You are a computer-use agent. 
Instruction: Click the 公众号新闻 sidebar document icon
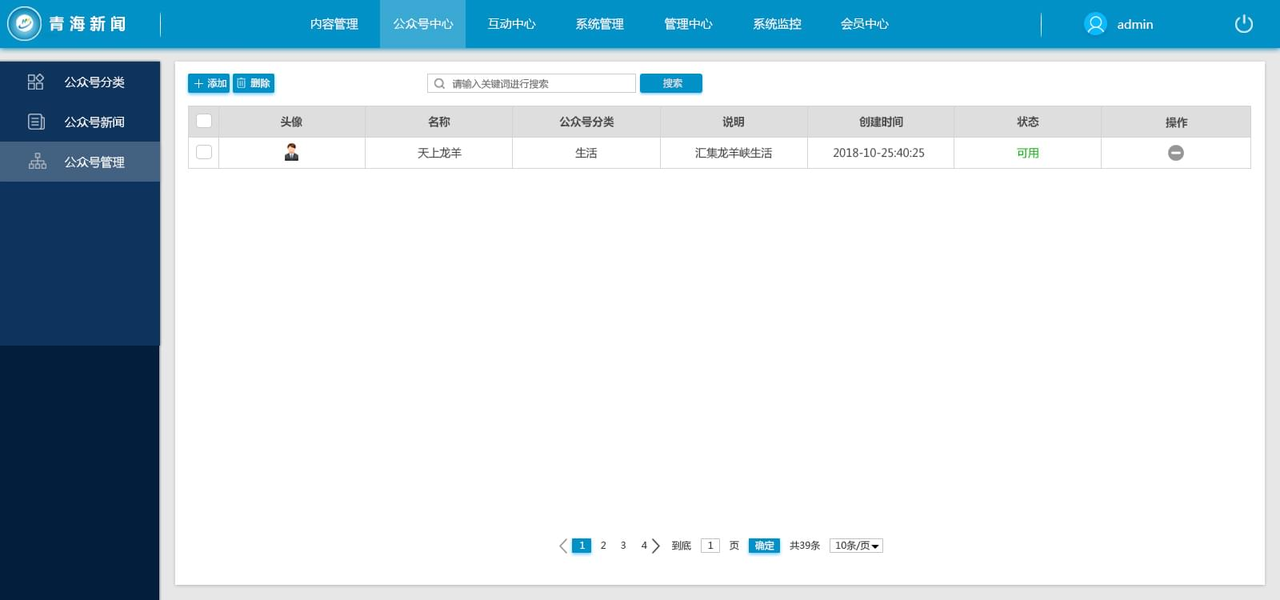coord(36,122)
